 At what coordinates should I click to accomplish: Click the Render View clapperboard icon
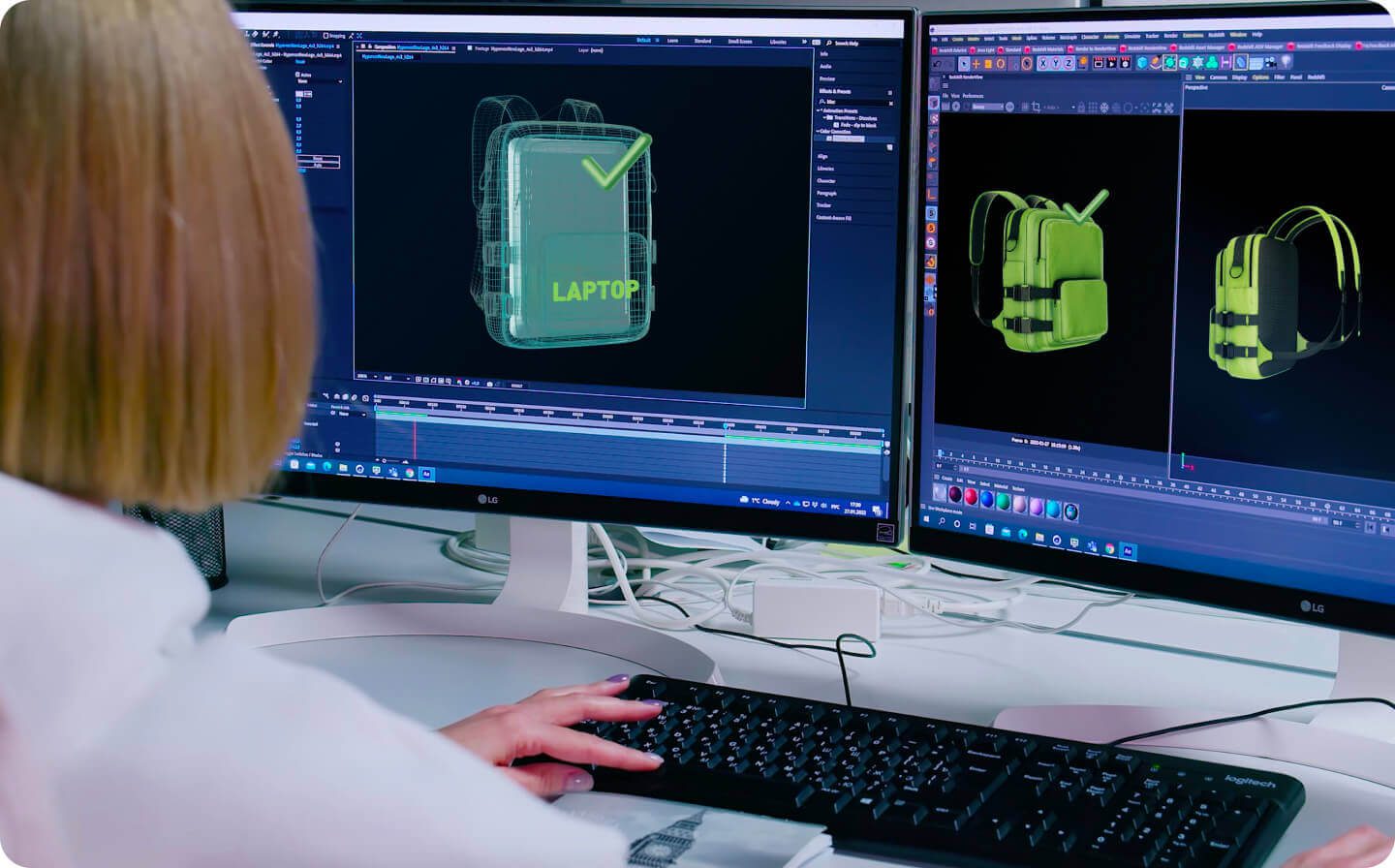coord(1099,63)
